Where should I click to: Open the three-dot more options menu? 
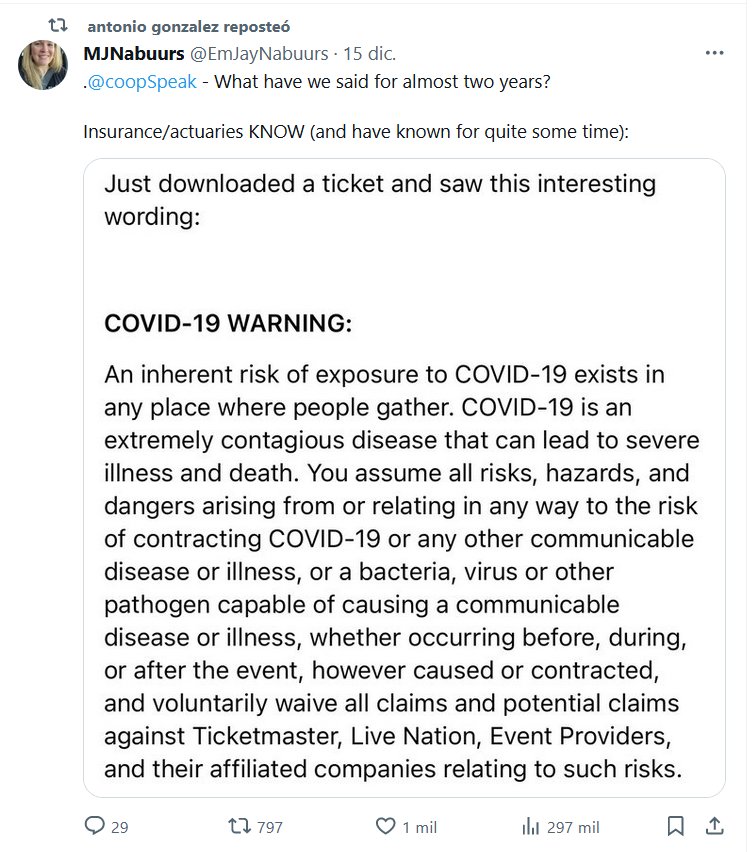pos(714,53)
